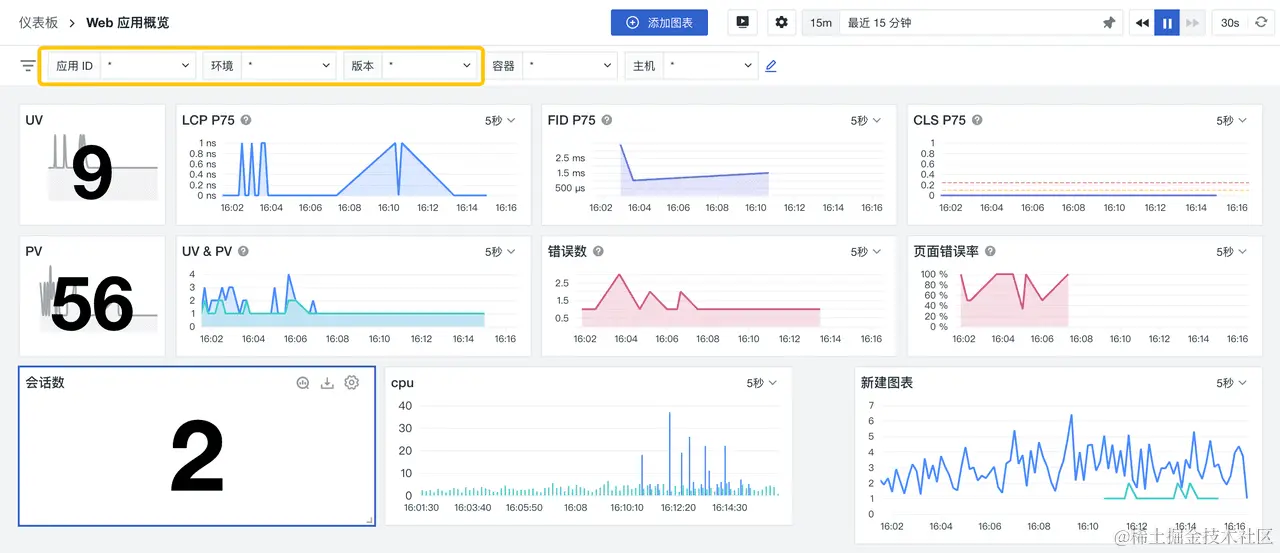Image resolution: width=1280 pixels, height=553 pixels.
Task: Click the 会话数 value 2
Action: [x=197, y=455]
